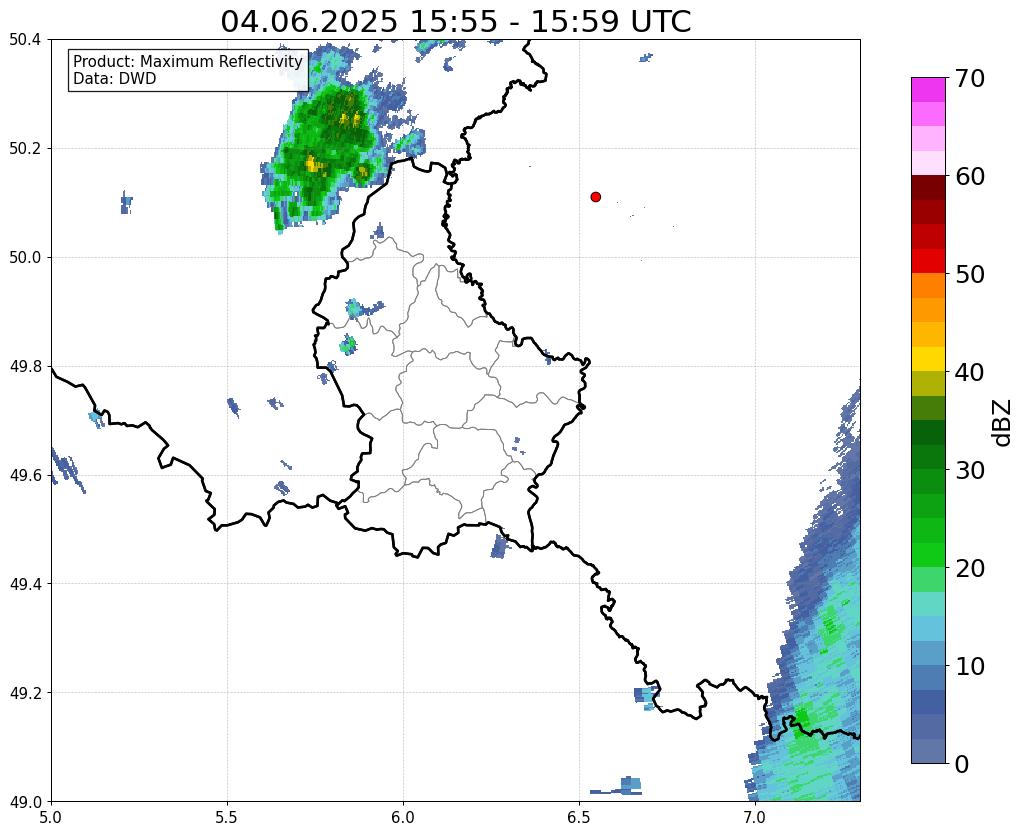Click the red station marker dot
The image size is (1023, 834).
coord(595,197)
